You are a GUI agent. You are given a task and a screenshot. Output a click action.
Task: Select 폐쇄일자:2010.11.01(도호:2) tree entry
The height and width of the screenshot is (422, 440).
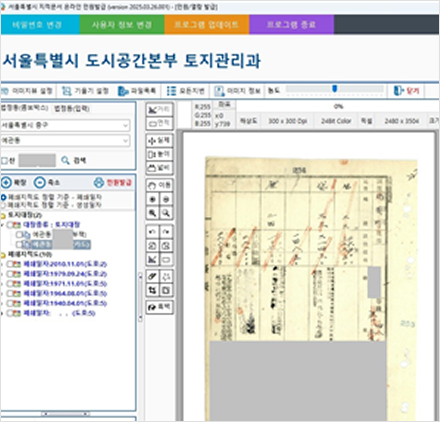(65, 264)
